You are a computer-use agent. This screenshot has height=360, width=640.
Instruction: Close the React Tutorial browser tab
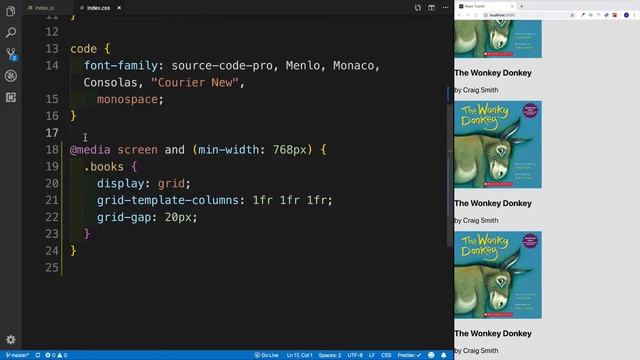512,6
